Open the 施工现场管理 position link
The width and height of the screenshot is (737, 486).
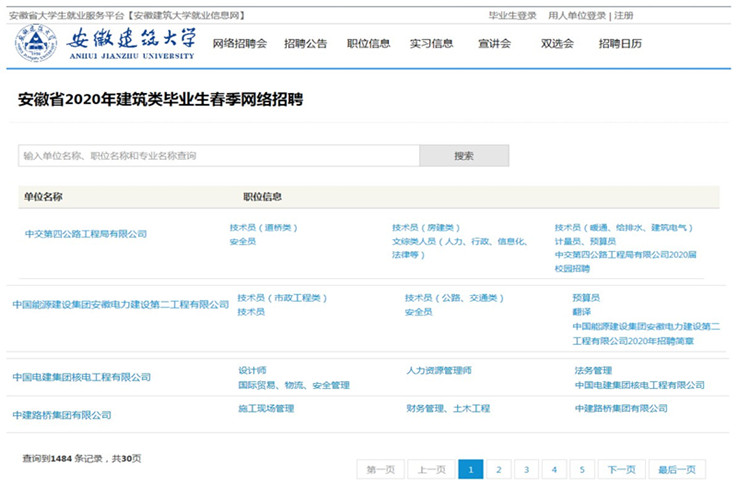266,408
